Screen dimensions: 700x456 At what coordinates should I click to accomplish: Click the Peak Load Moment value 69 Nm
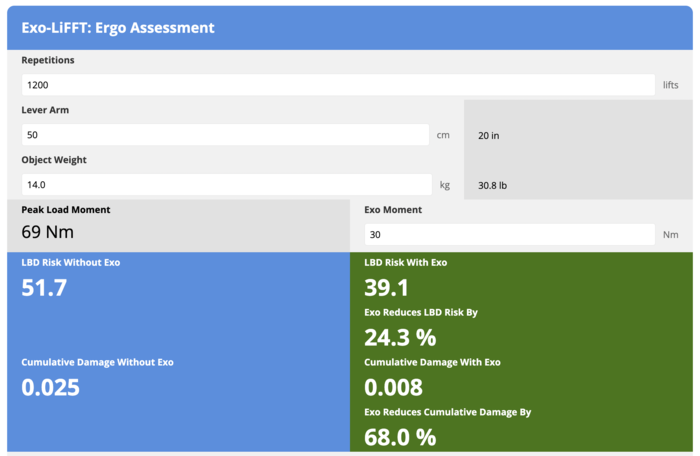(x=49, y=233)
